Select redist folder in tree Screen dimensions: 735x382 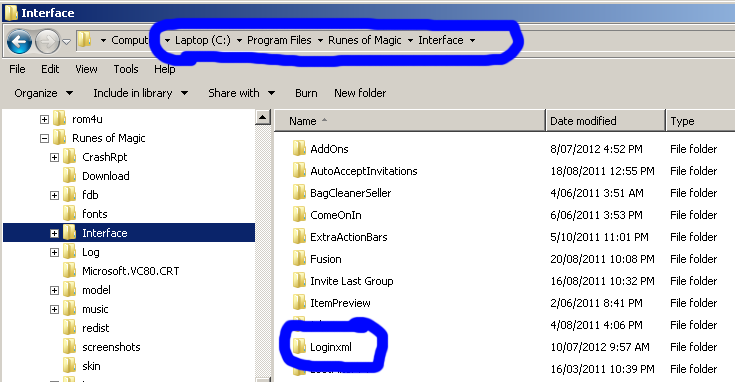(96, 328)
